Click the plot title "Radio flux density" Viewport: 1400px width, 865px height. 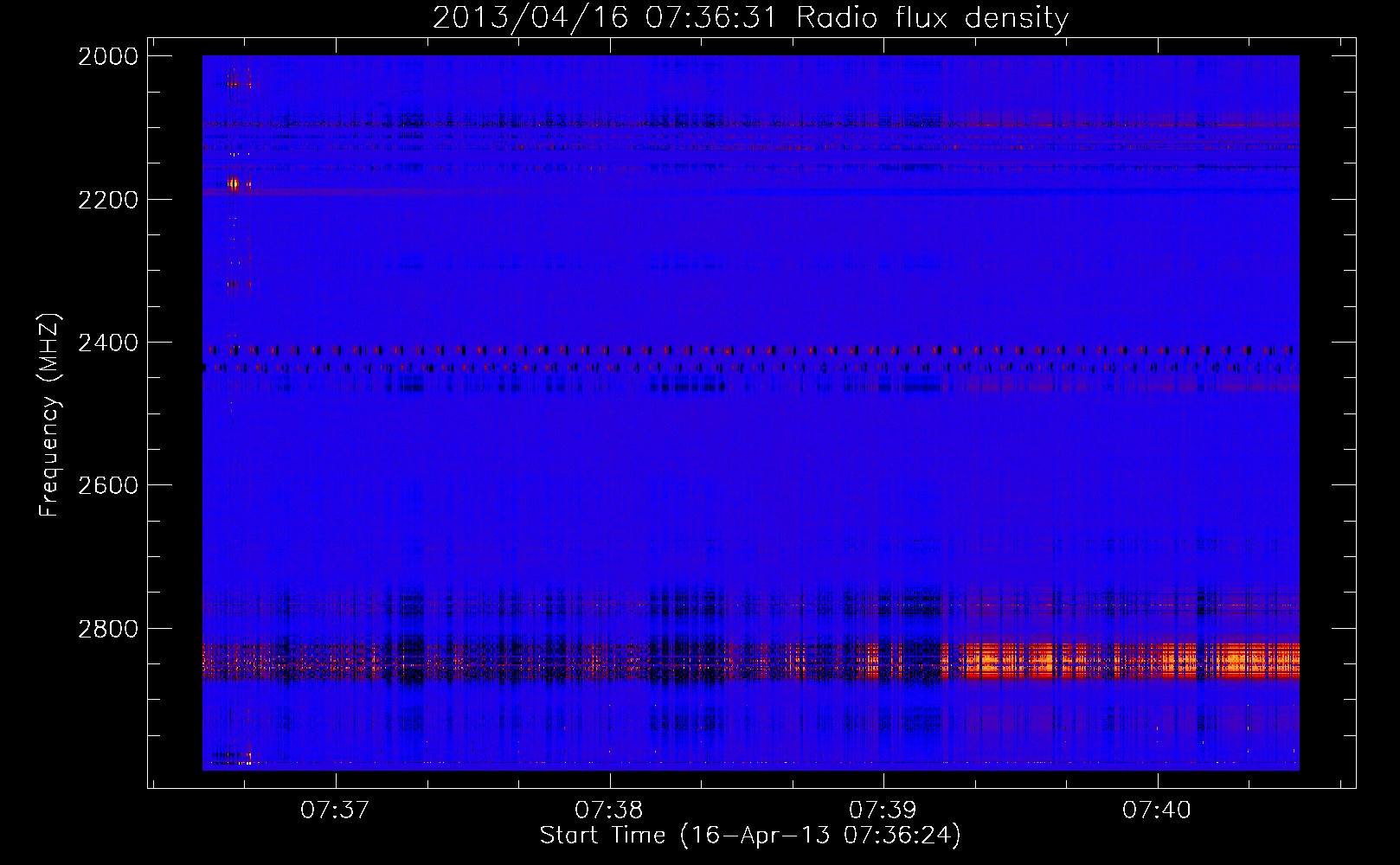tap(932, 17)
